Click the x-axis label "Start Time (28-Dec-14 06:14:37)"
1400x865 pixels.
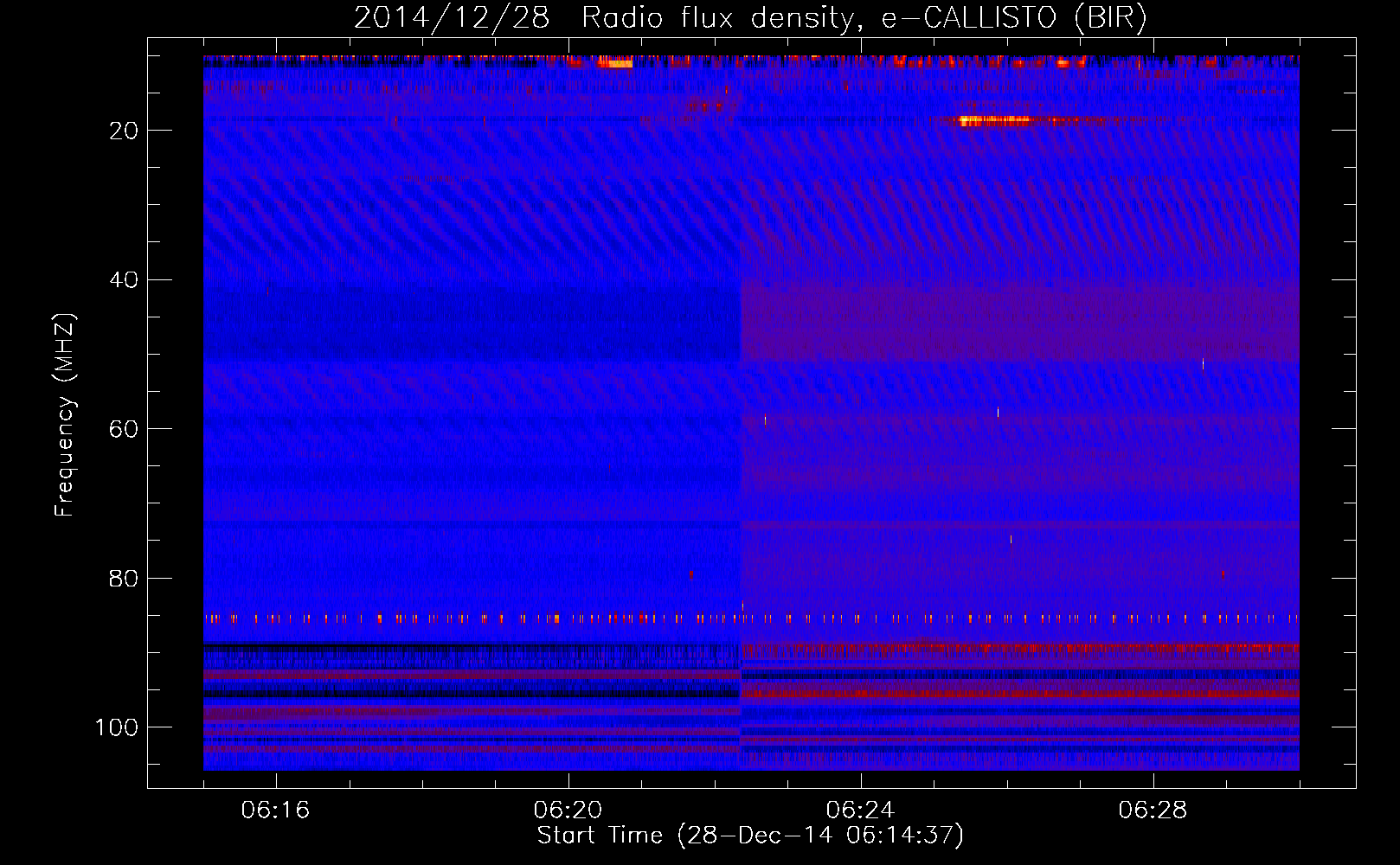750,836
